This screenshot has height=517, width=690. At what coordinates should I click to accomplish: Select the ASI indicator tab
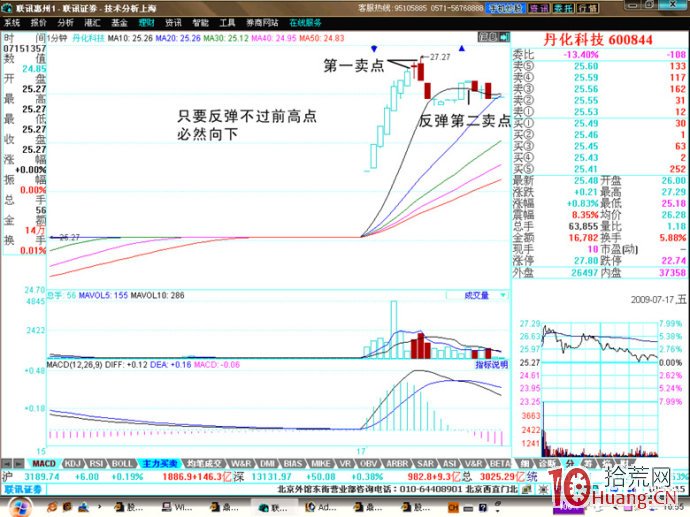tap(450, 463)
